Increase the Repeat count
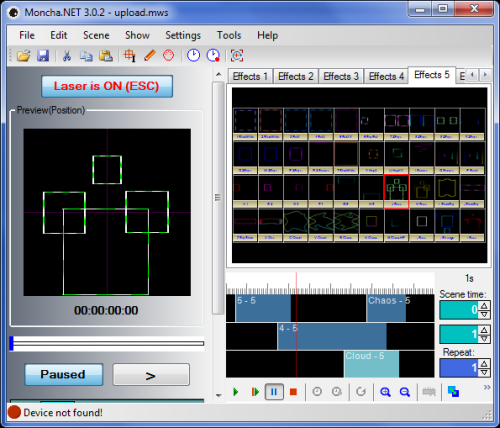Image resolution: width=500 pixels, height=428 pixels. click(x=484, y=364)
